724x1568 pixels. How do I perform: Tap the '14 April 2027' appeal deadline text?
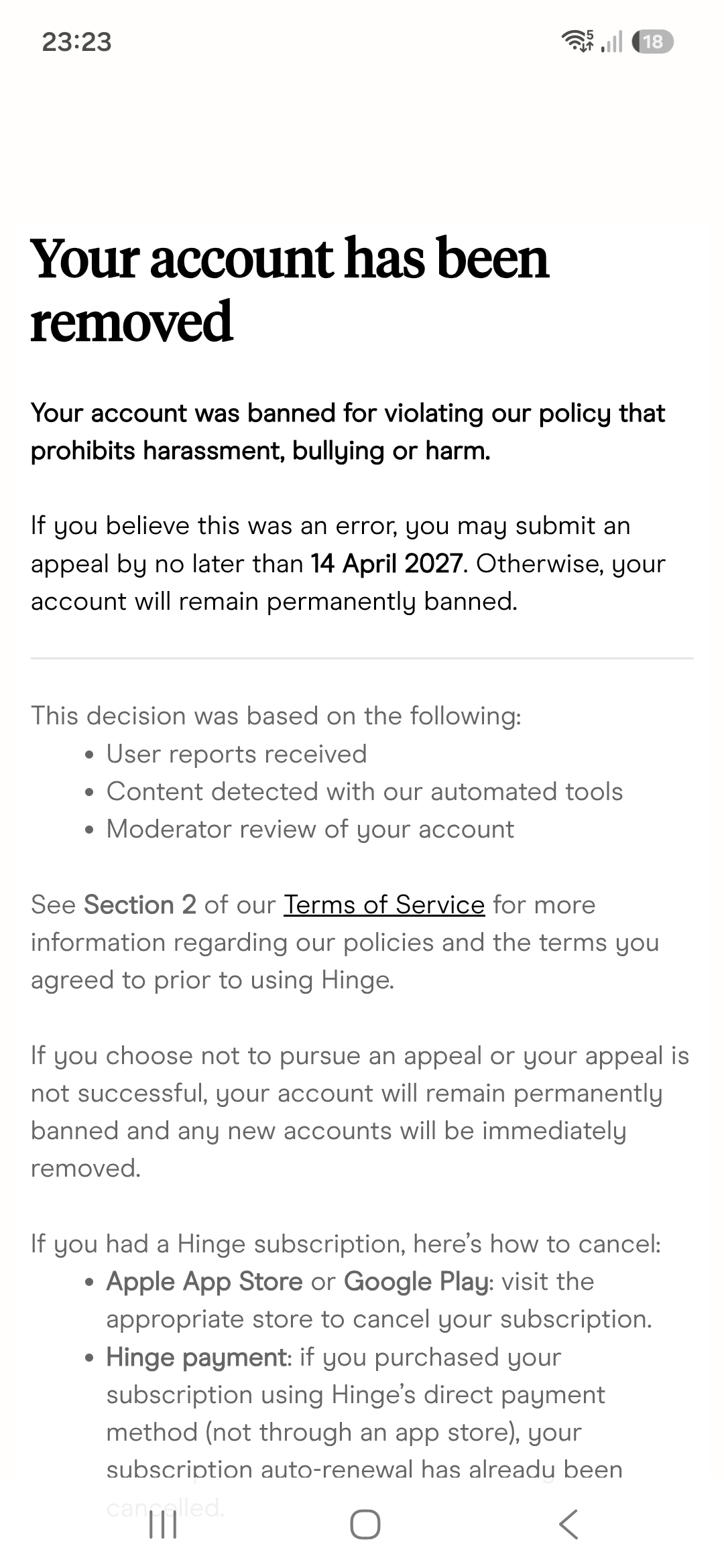tap(387, 564)
